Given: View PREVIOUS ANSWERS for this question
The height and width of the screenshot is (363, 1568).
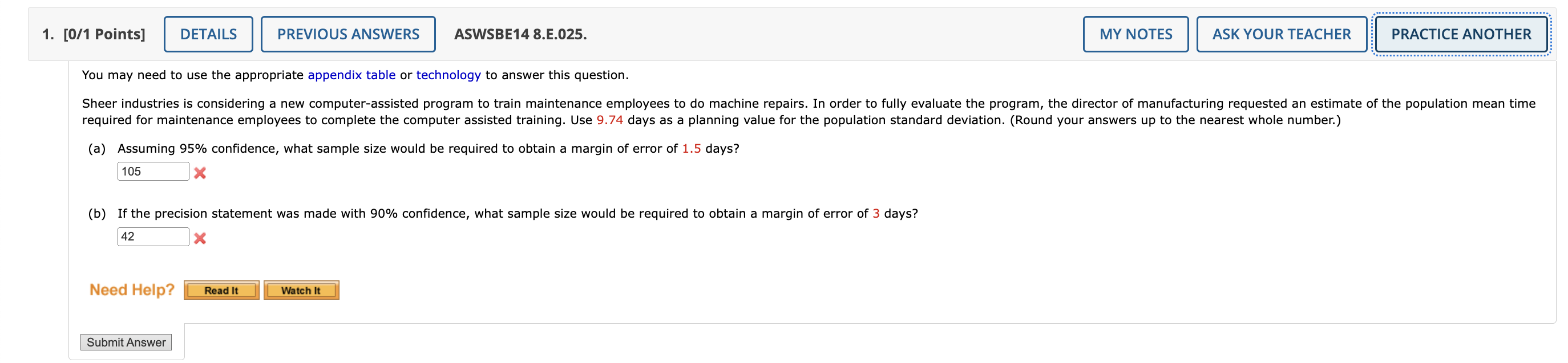Looking at the screenshot, I should (348, 34).
